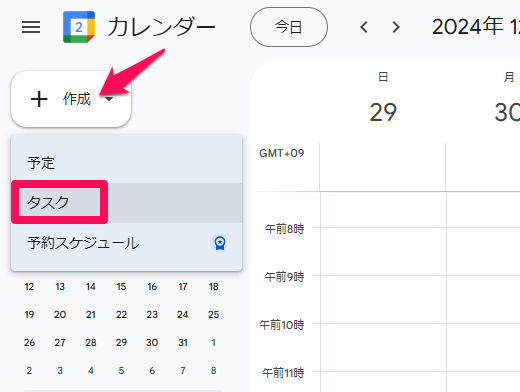The width and height of the screenshot is (520, 392).
Task: Select date 16 in mini calendar
Action: coord(152,287)
